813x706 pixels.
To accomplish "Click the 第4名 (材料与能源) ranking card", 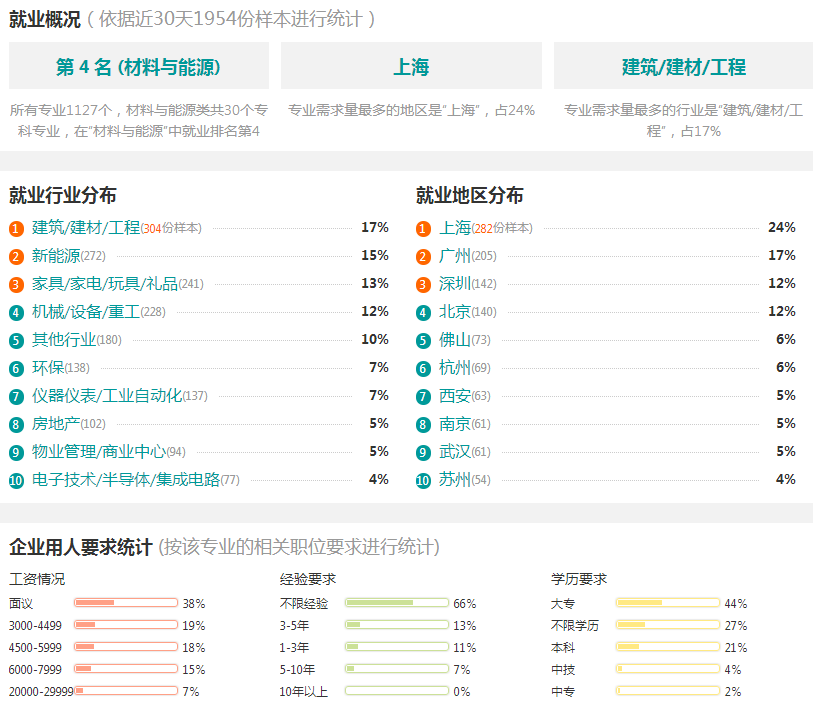I will click(x=139, y=66).
